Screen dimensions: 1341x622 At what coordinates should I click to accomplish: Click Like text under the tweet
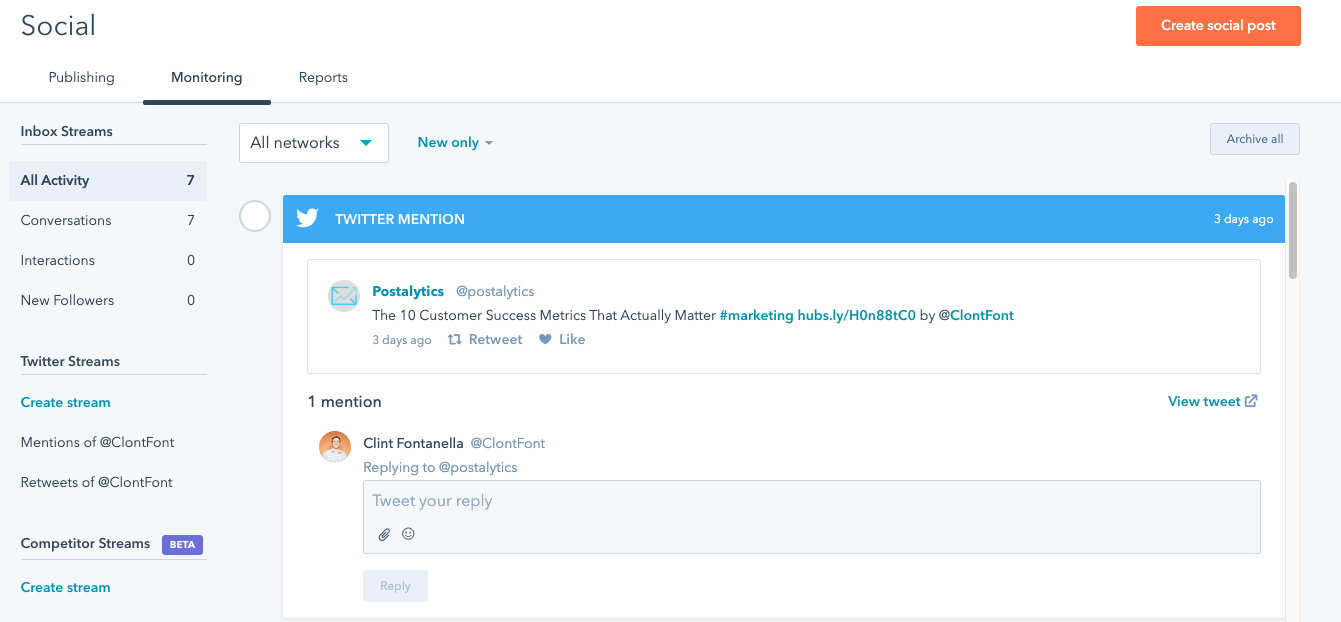tap(572, 340)
